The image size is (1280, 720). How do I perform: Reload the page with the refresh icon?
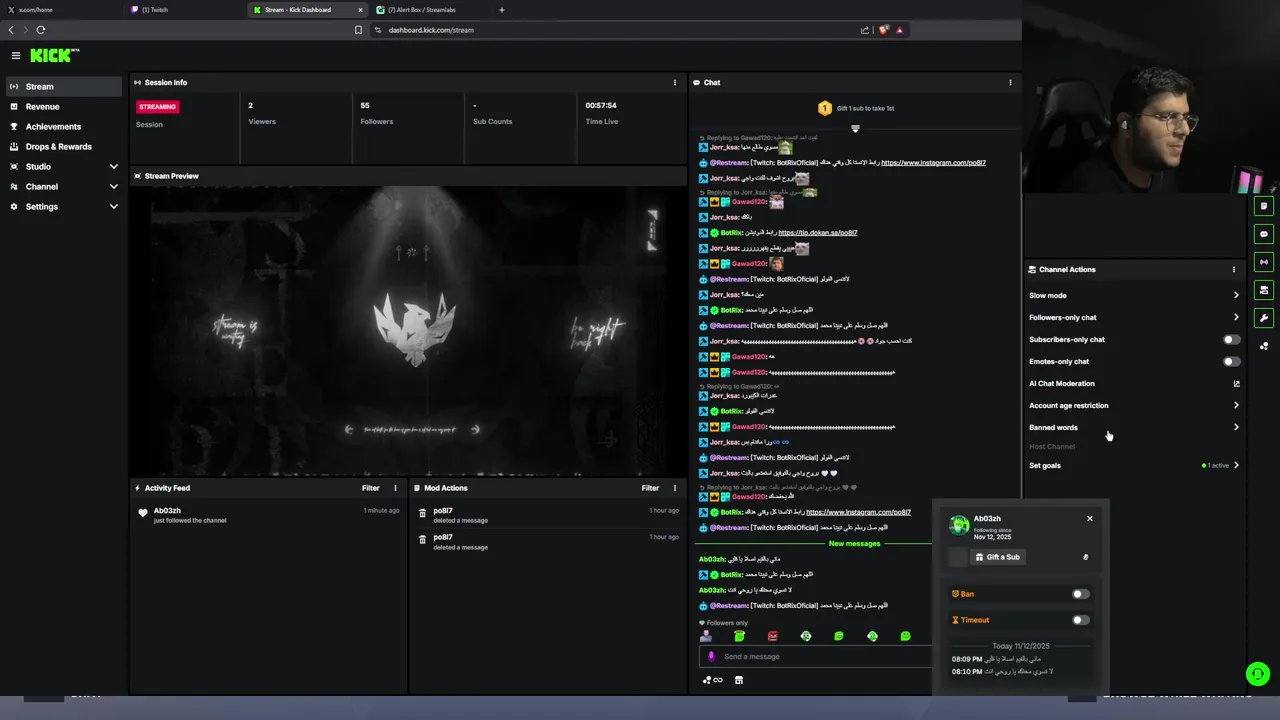tap(41, 30)
